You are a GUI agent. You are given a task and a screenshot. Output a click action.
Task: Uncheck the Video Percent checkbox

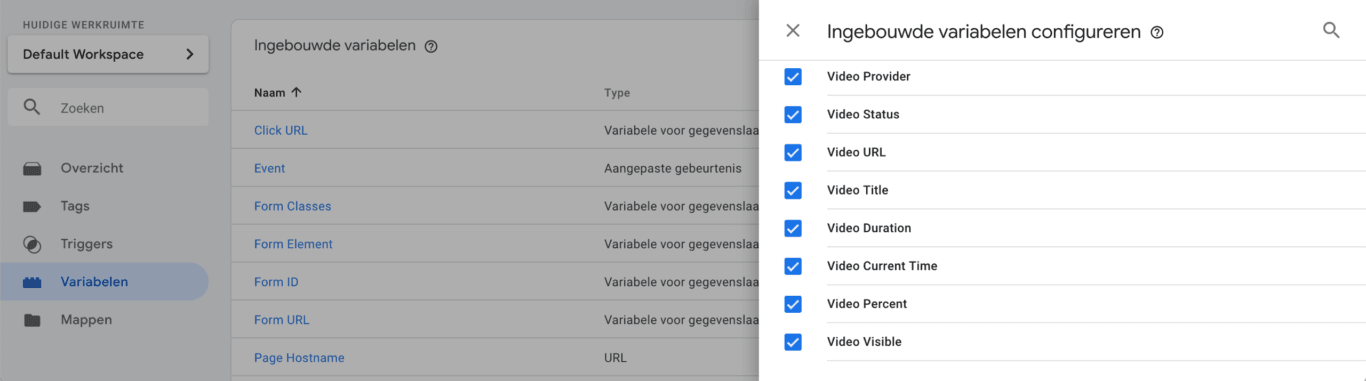point(793,304)
